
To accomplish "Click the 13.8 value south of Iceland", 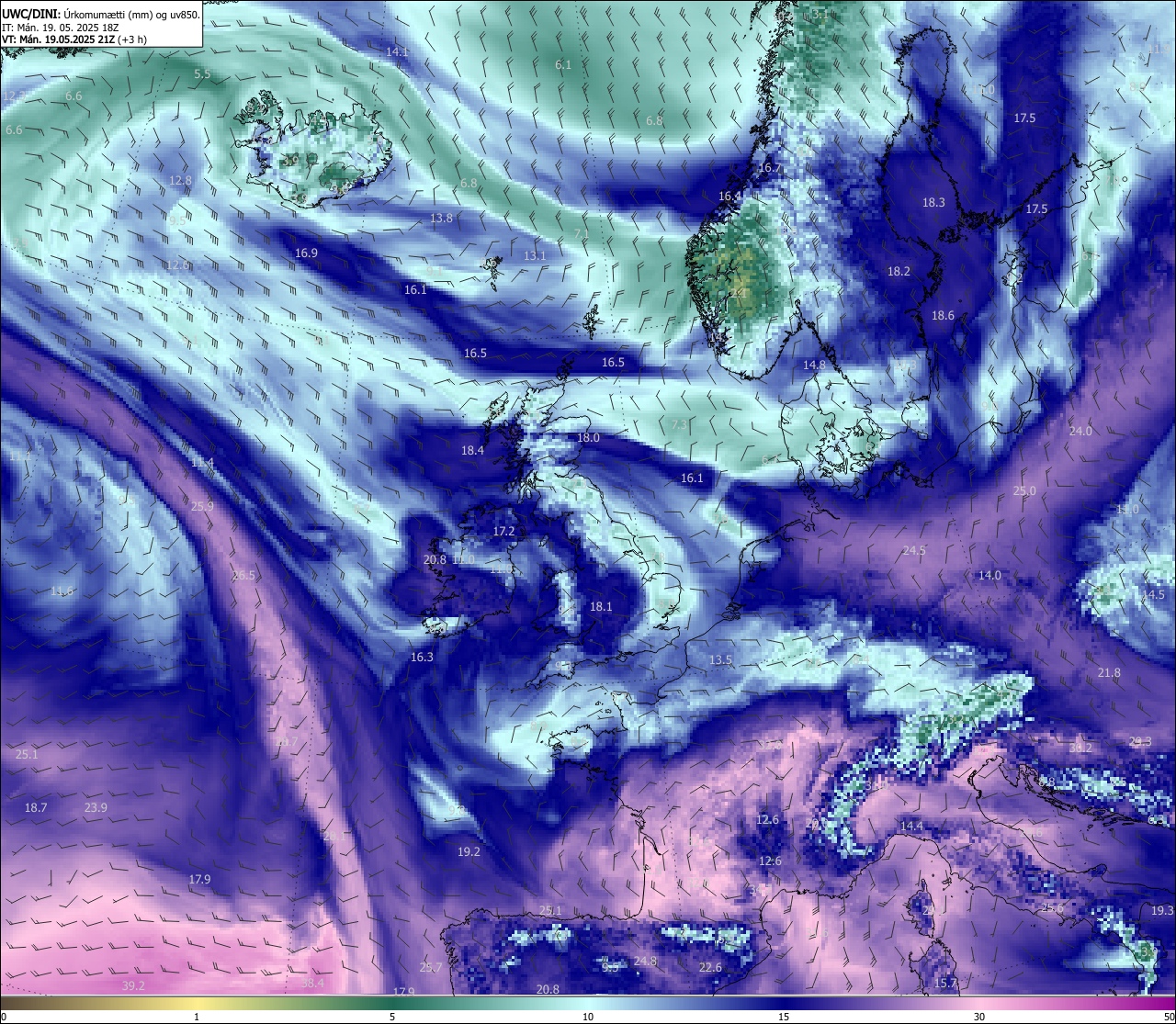I will pyautogui.click(x=441, y=218).
